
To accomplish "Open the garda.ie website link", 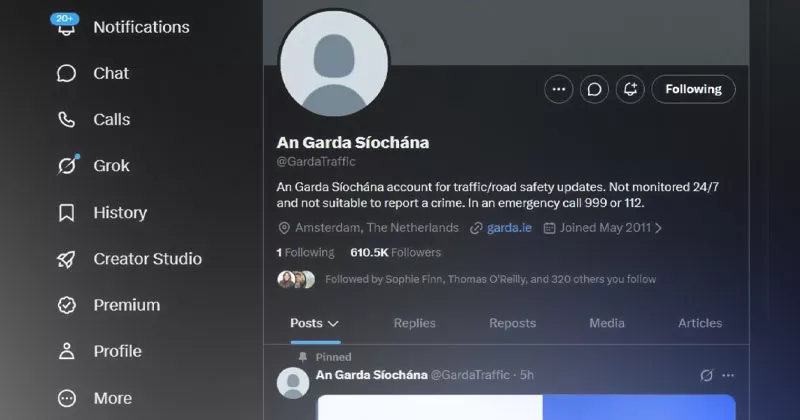I will click(x=509, y=228).
